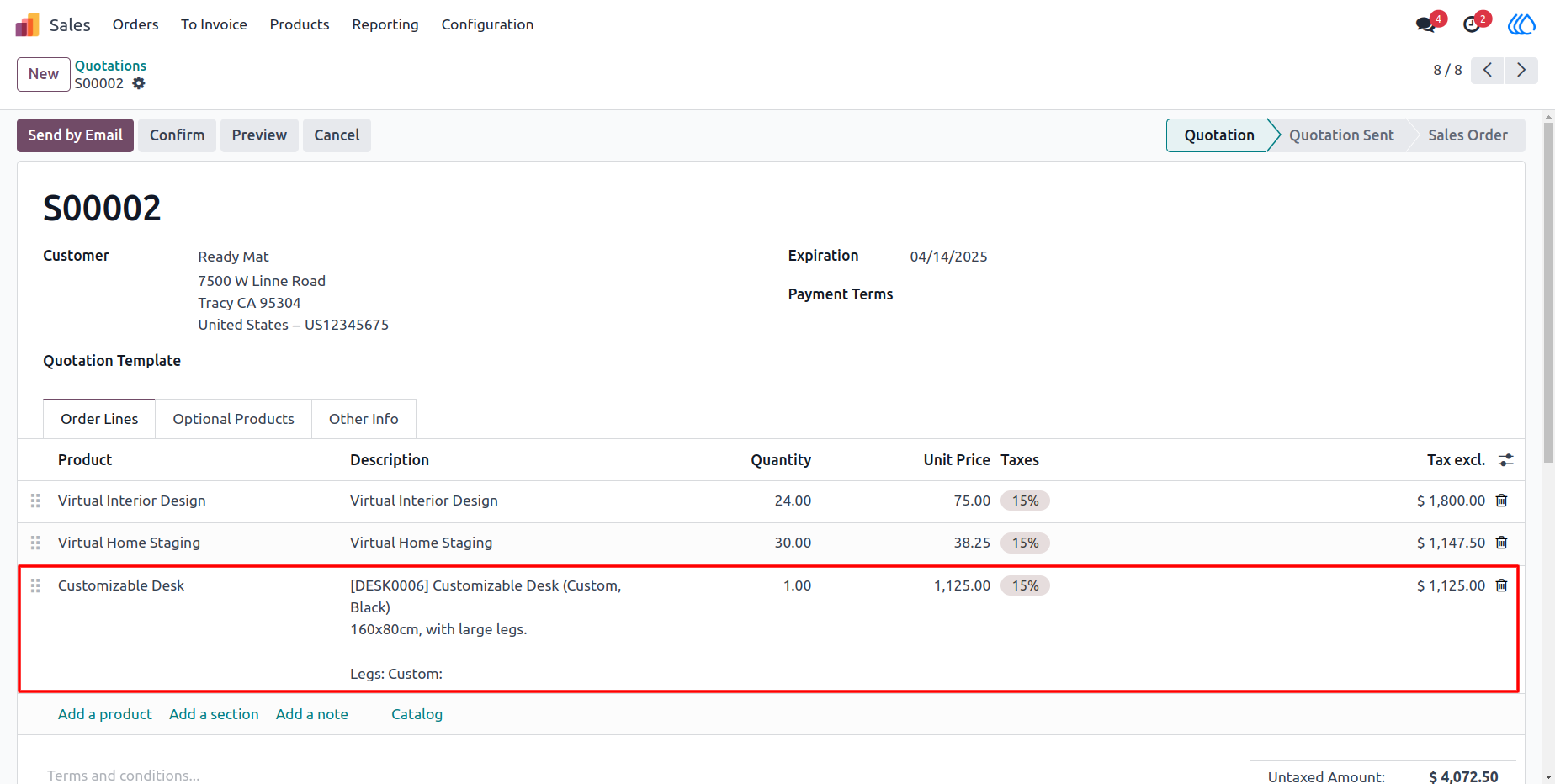Click the 15% tax tag on Customizable Desk
Screen dimensions: 1555x784
click(1025, 585)
